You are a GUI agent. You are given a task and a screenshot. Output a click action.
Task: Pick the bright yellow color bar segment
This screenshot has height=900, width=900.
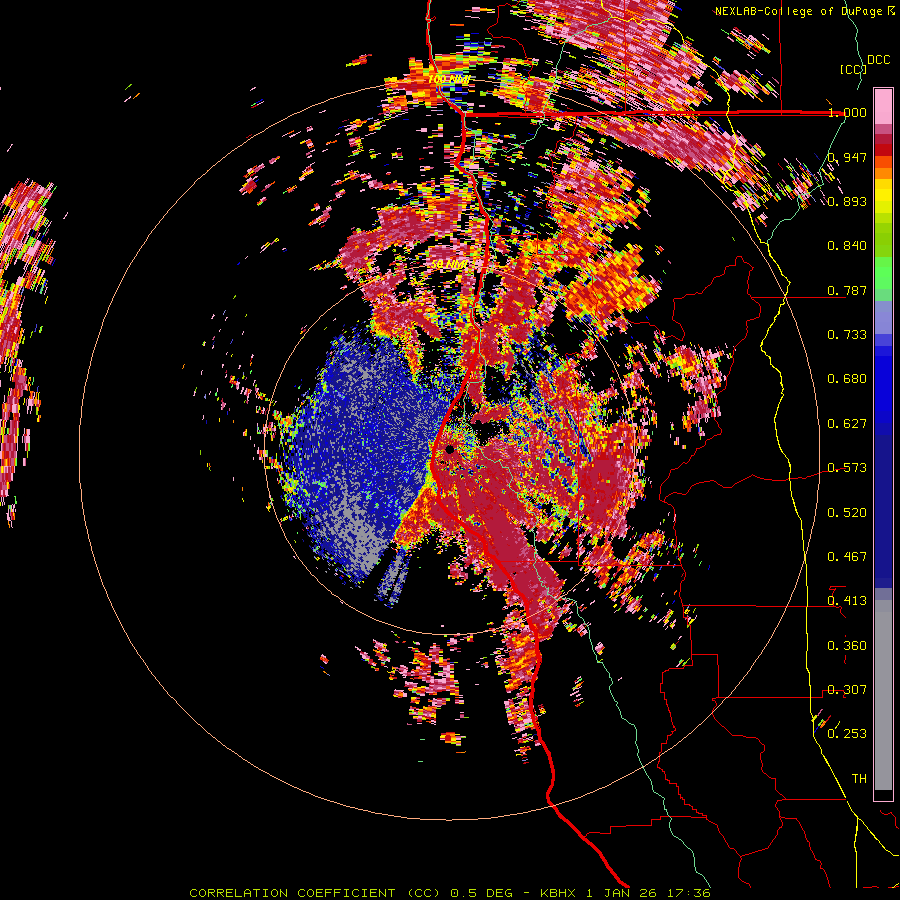coord(883,196)
